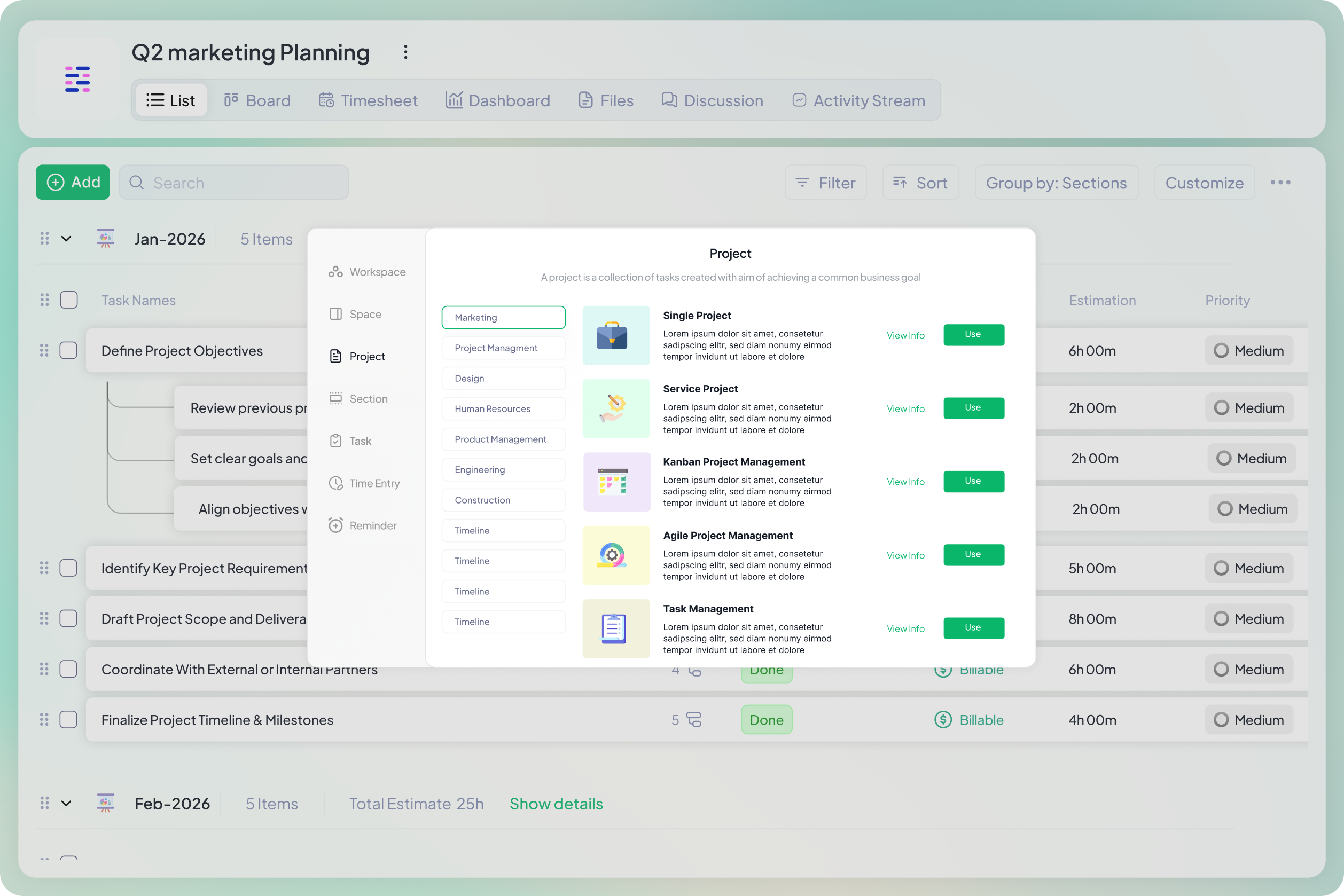Screen dimensions: 1344x896
Task: Click drag handle for Draft Project Scope row
Action: (x=44, y=618)
